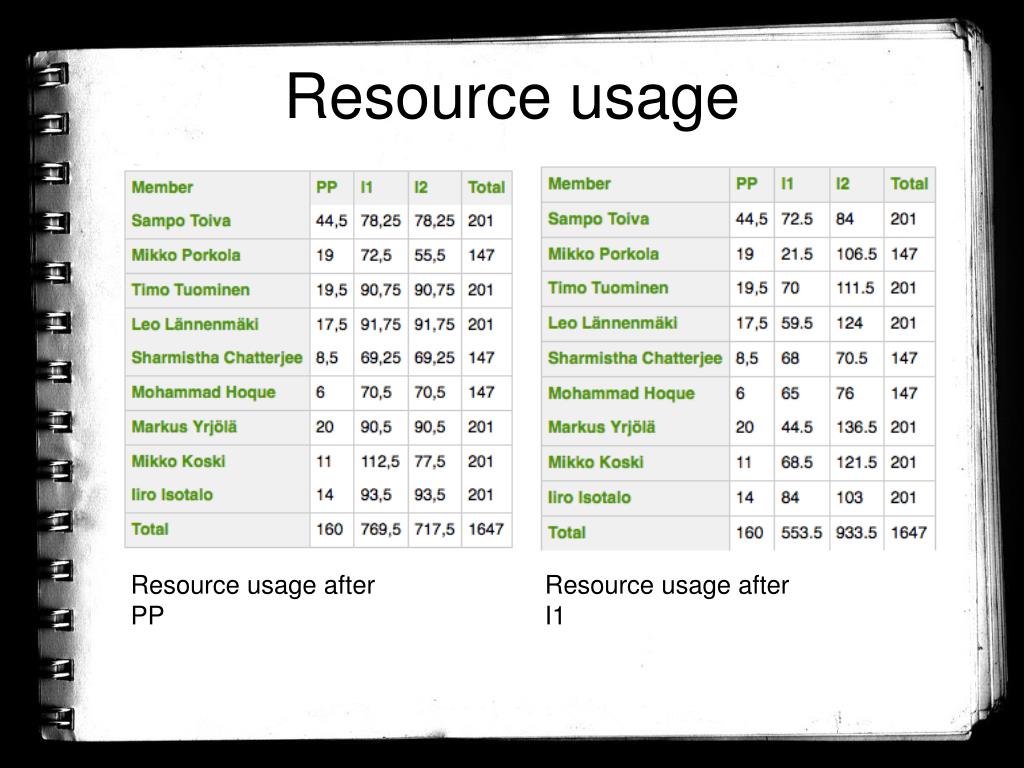Click the "111.5" value in Timo Tuominen's row
Viewport: 1024px width, 768px height.
click(x=855, y=288)
